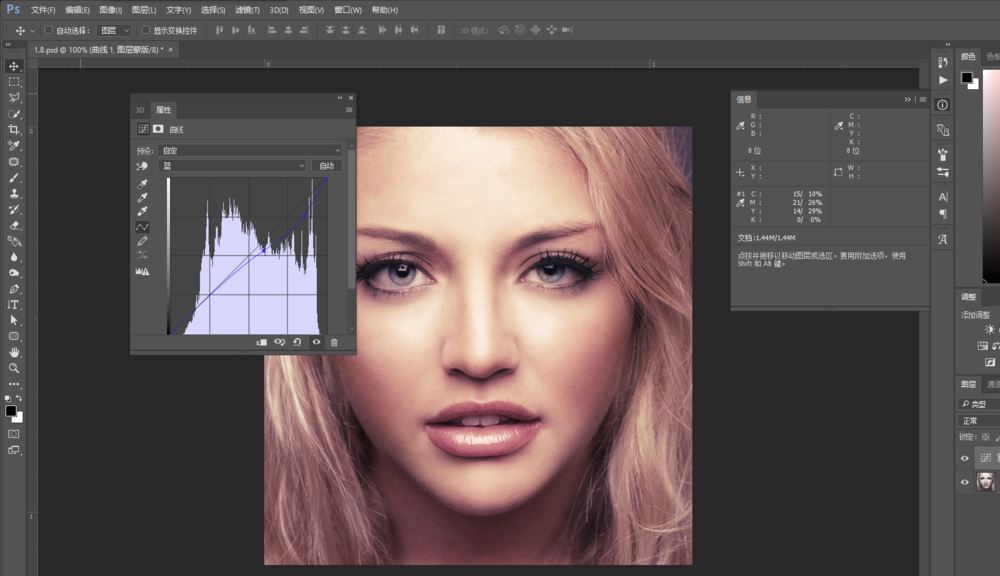Open the Character panel icon in the dock
The height and width of the screenshot is (576, 1000).
click(943, 197)
